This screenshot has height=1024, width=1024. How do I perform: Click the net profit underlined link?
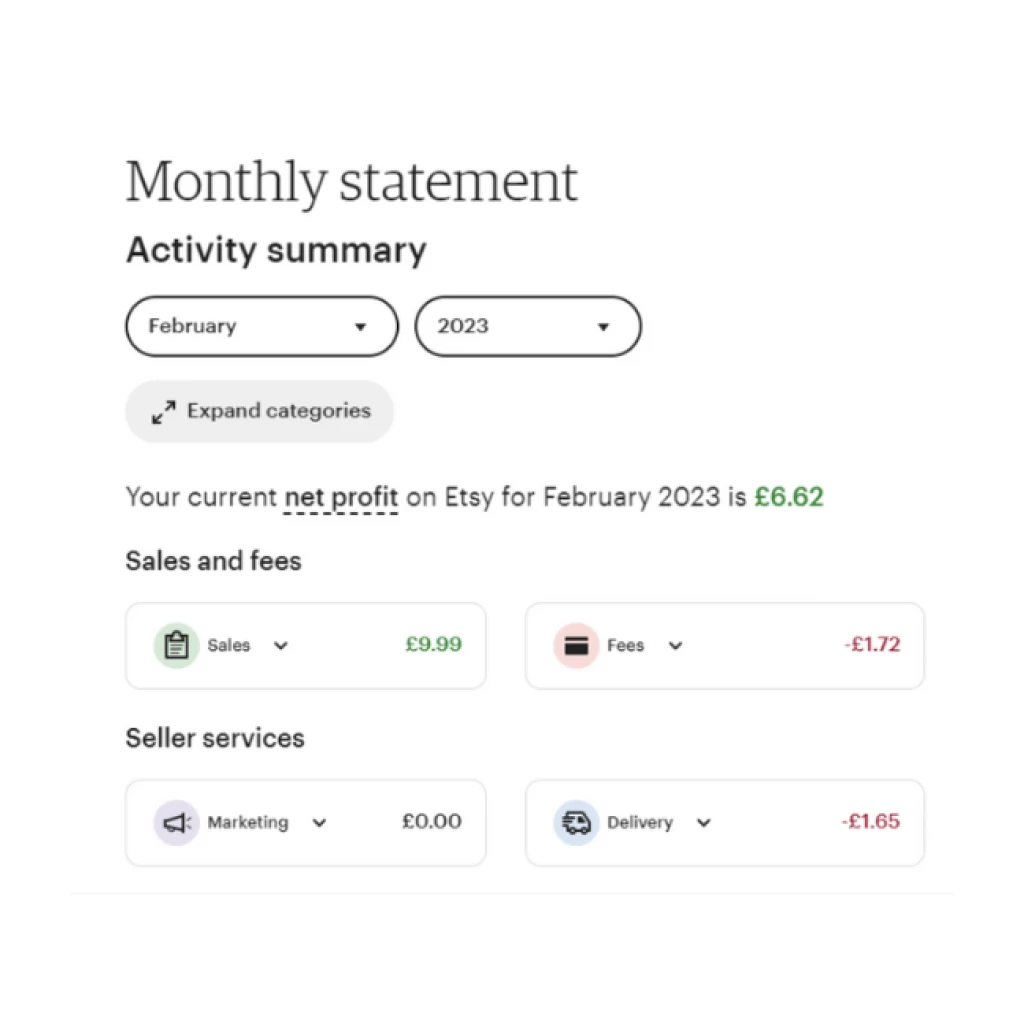coord(341,498)
